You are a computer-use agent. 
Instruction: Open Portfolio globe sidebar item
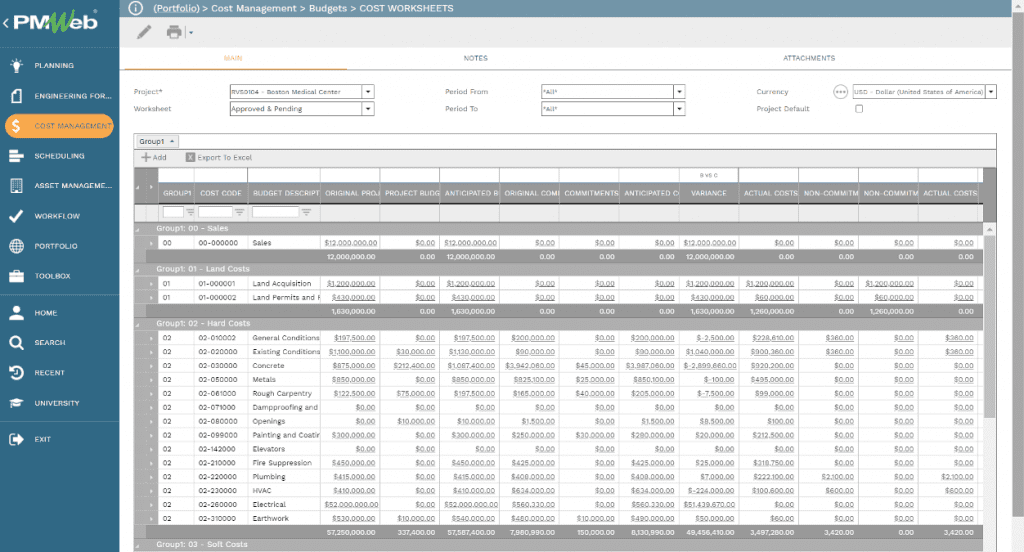[56, 246]
